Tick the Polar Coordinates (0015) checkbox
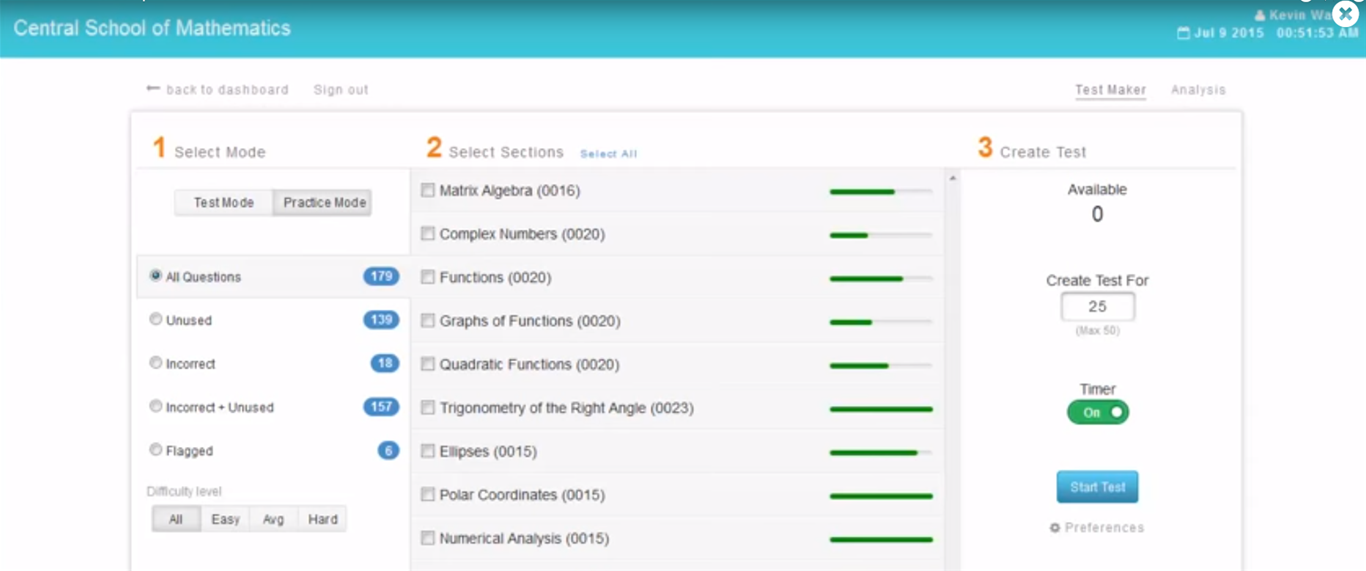This screenshot has height=571, width=1366. [428, 495]
